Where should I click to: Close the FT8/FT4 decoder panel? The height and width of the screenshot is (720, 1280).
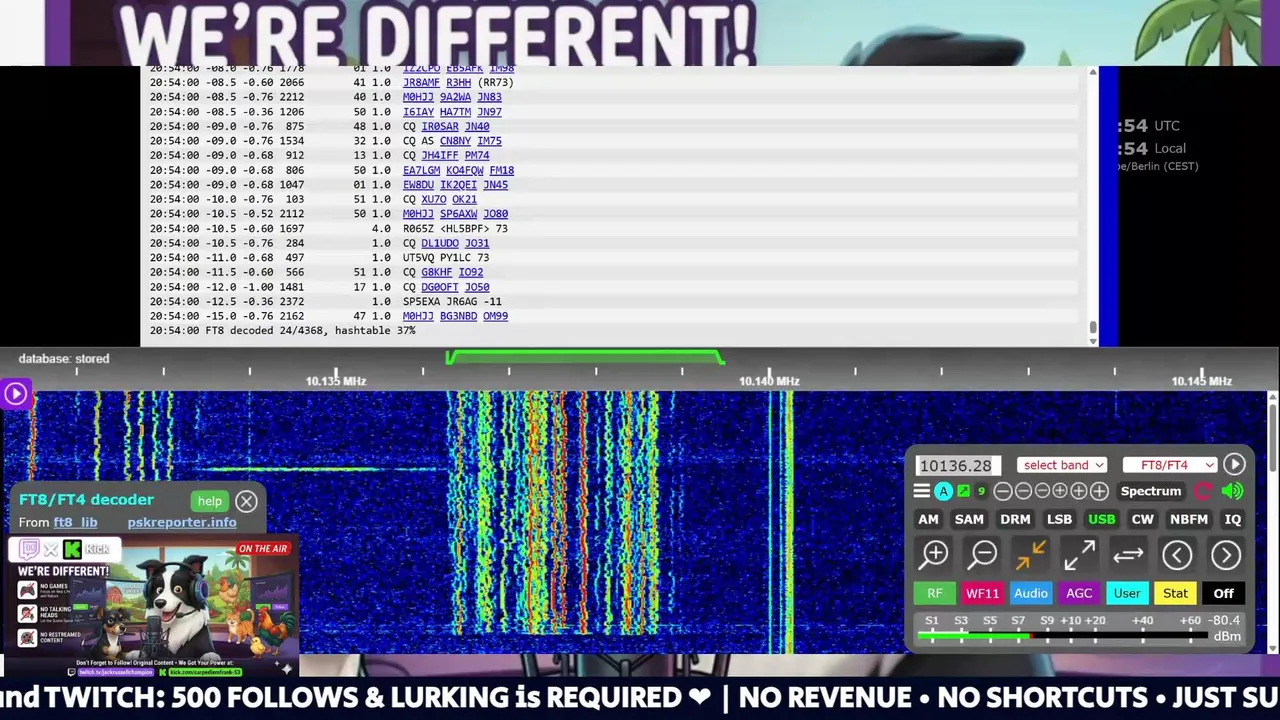point(246,501)
